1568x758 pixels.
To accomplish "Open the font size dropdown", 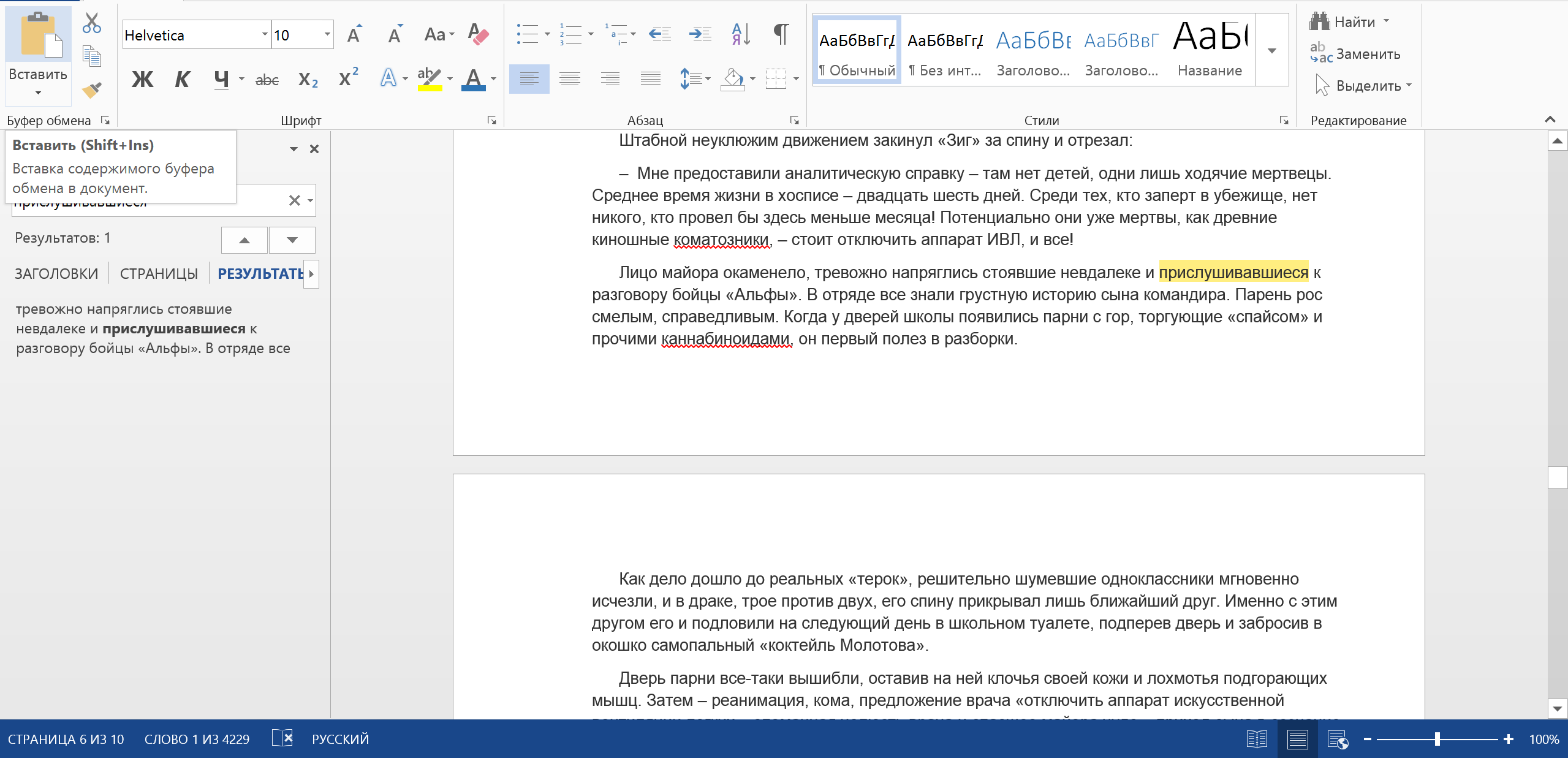I will coord(327,34).
